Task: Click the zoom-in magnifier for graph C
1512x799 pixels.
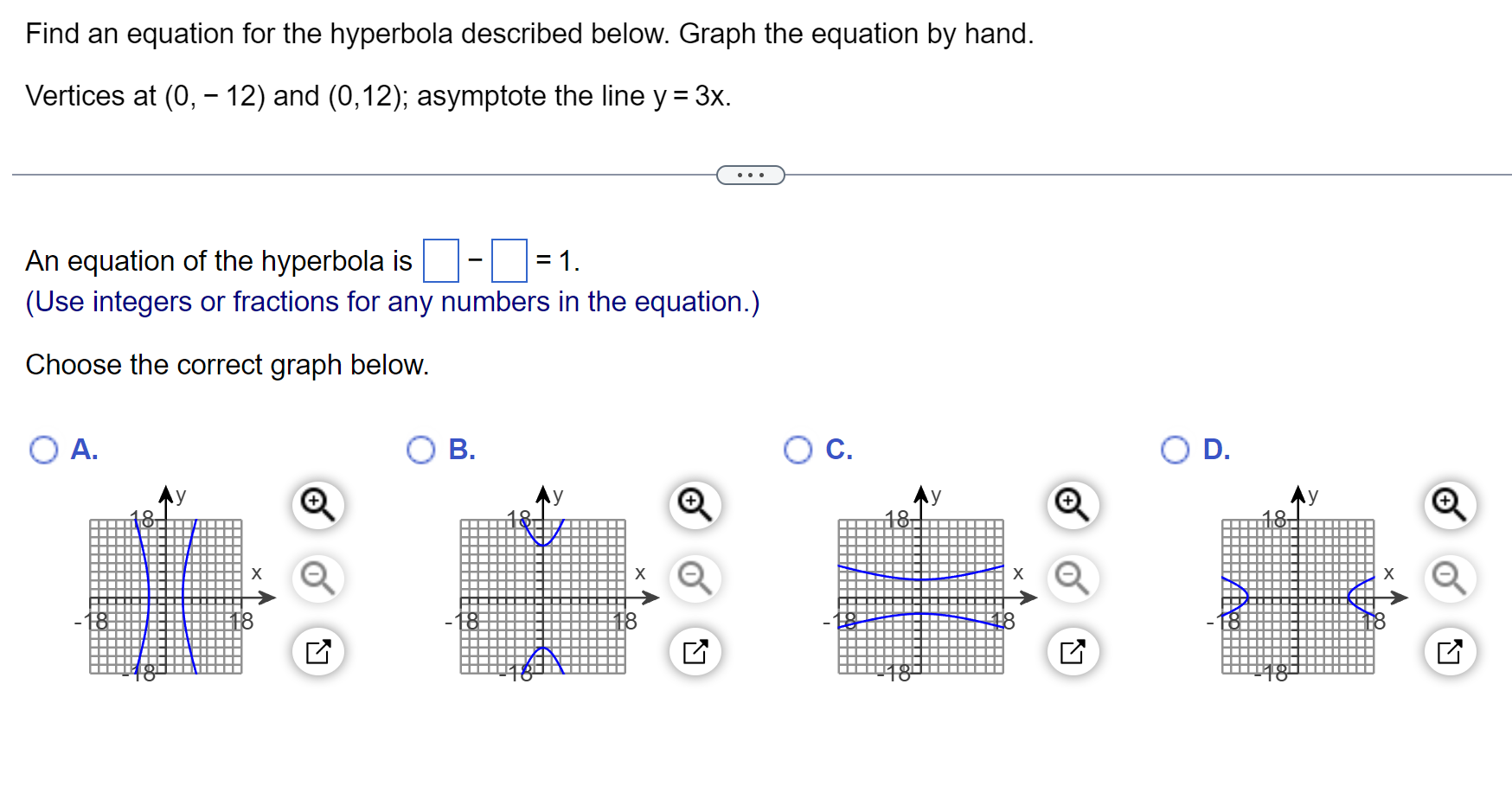Action: pyautogui.click(x=1072, y=505)
